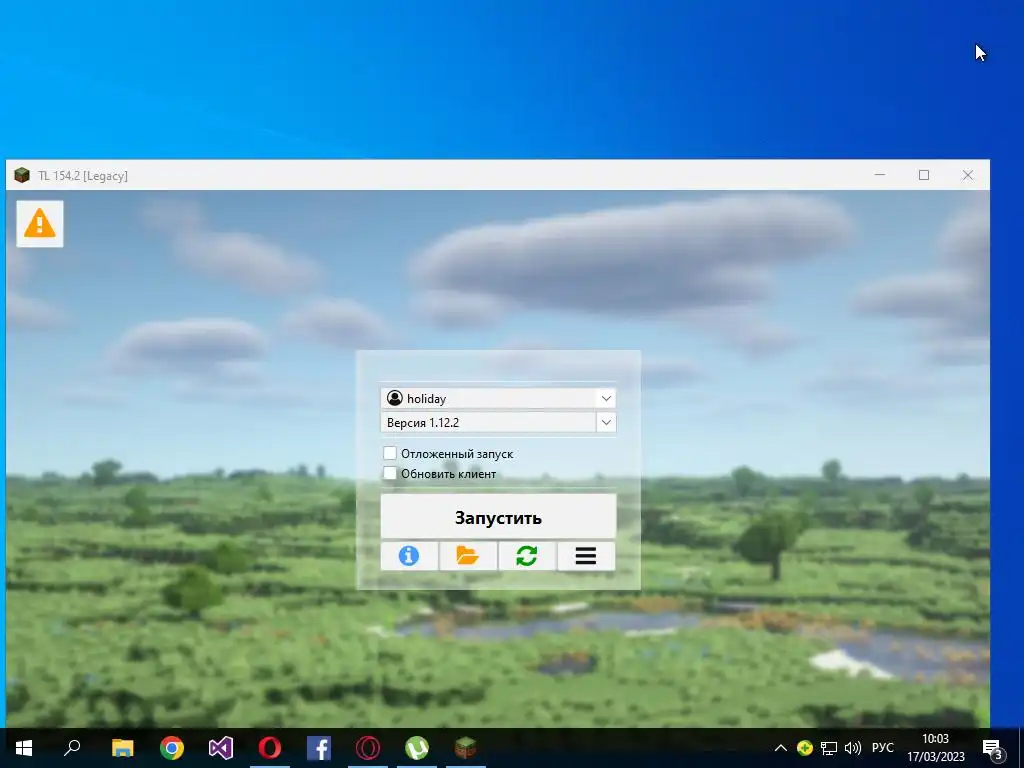This screenshot has height=768, width=1024.
Task: Open taskbar search magnifier
Action: point(72,748)
